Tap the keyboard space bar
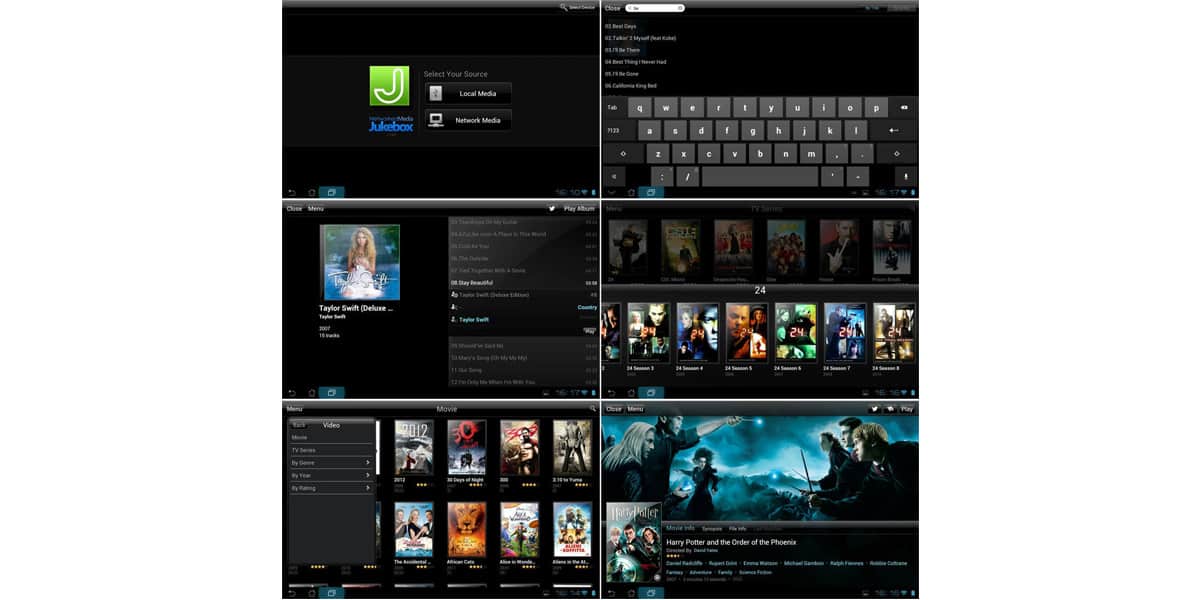1200x600 pixels. pyautogui.click(x=760, y=177)
